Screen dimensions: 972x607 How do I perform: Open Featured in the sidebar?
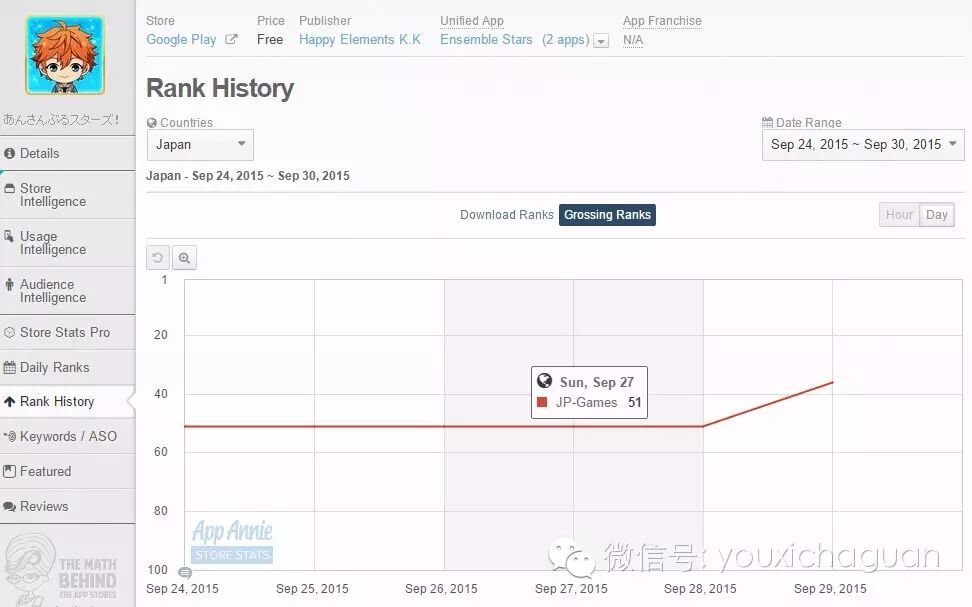coord(68,471)
